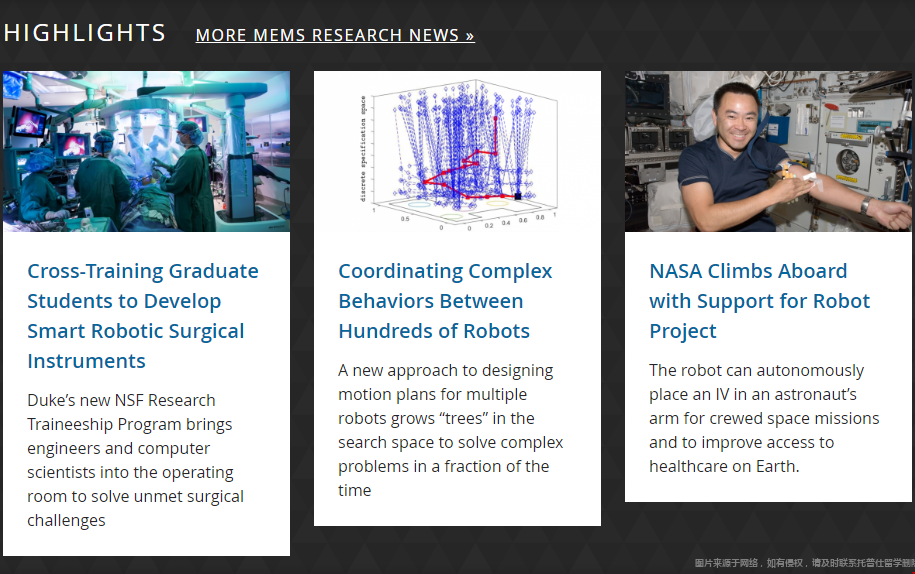The height and width of the screenshot is (574, 915).
Task: Click 'Students to Develop' title line
Action: pos(124,302)
